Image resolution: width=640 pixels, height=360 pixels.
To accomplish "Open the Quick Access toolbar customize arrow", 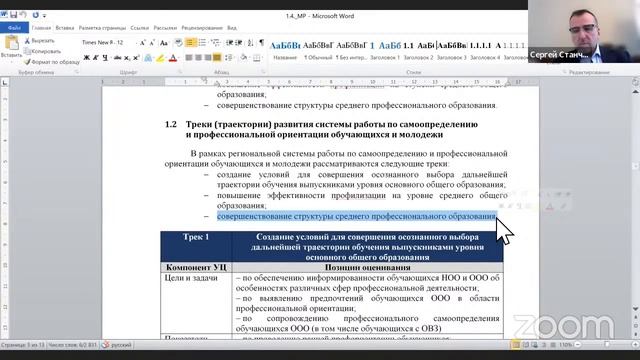I will click(44, 16).
